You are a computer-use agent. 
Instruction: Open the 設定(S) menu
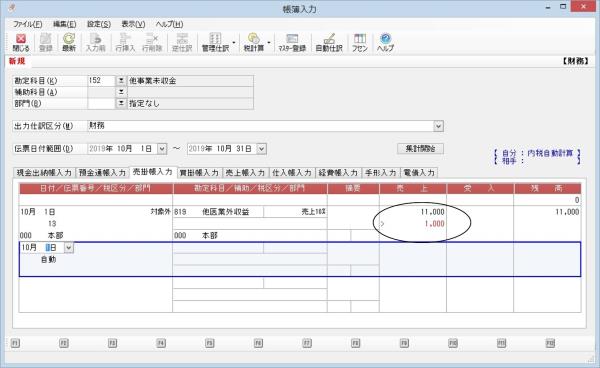99,24
